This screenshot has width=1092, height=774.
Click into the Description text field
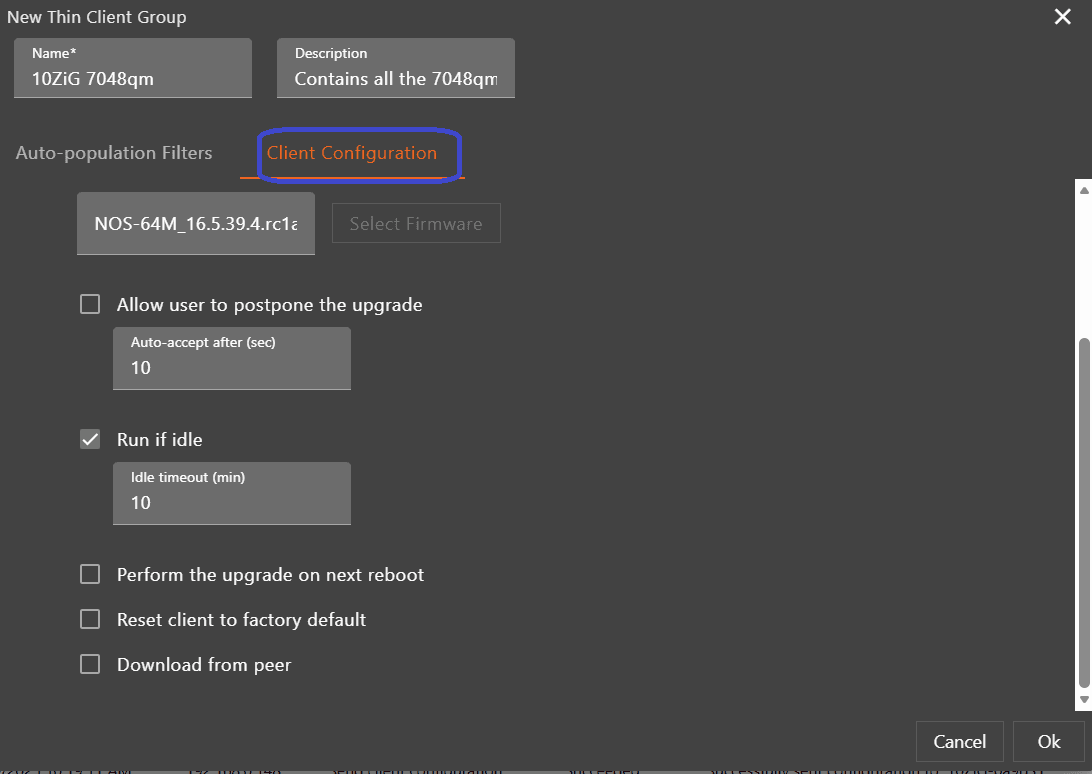395,79
